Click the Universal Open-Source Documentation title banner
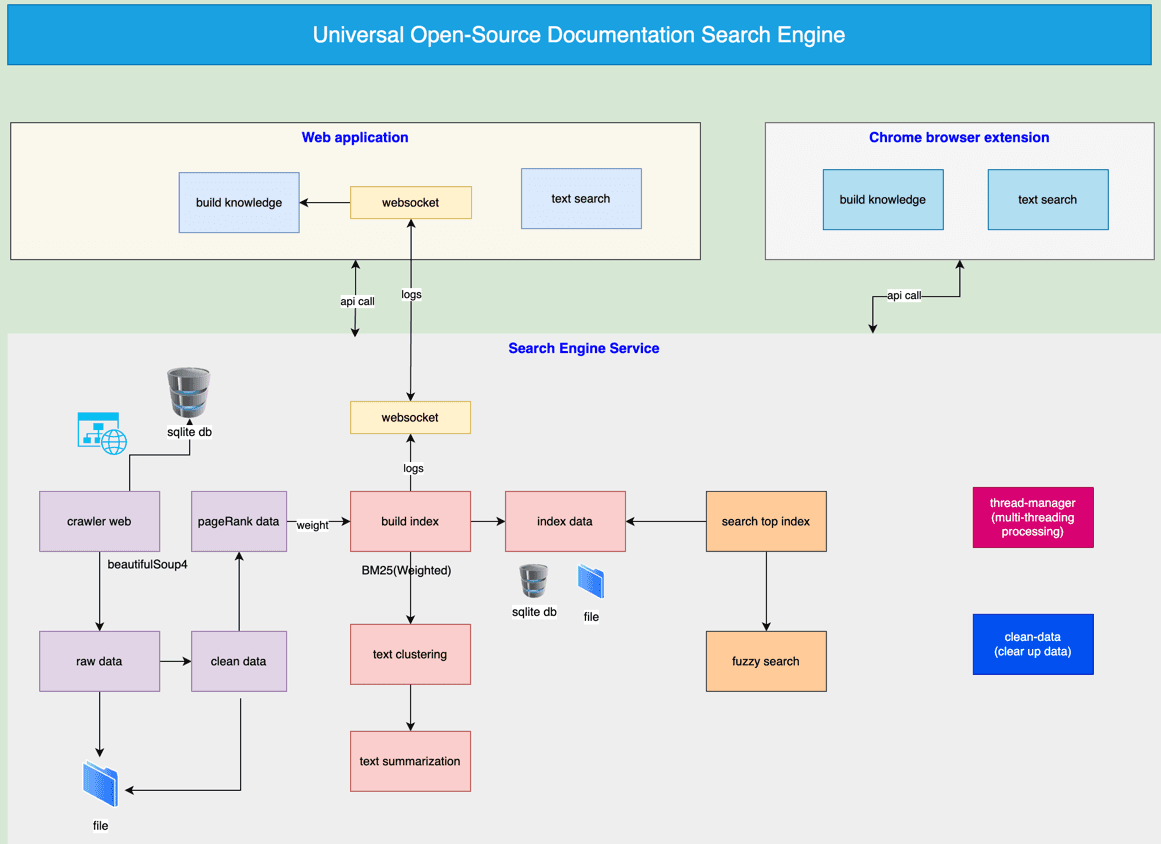This screenshot has height=844, width=1161. pos(579,35)
